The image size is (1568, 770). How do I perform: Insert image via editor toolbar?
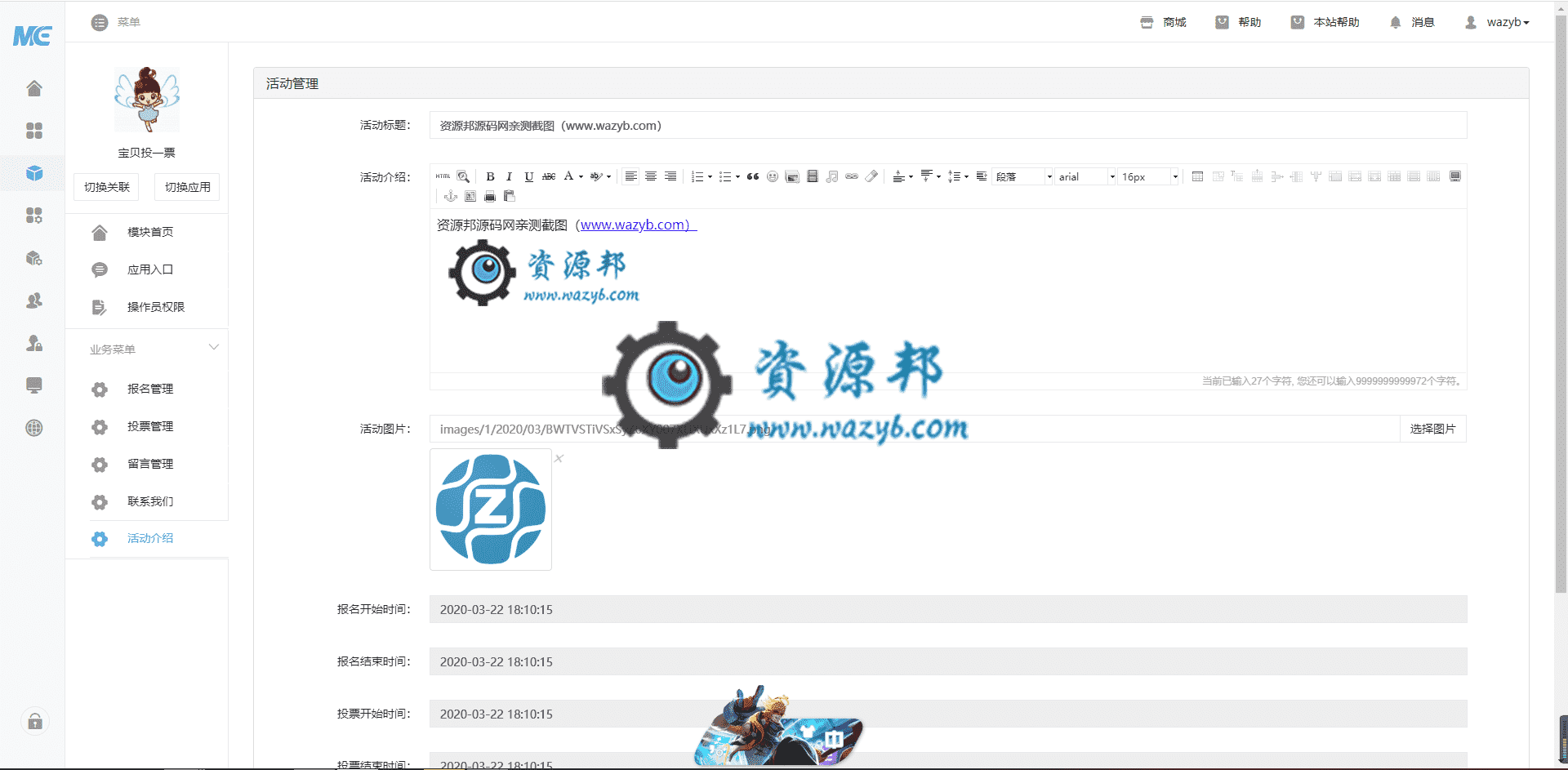tap(792, 176)
